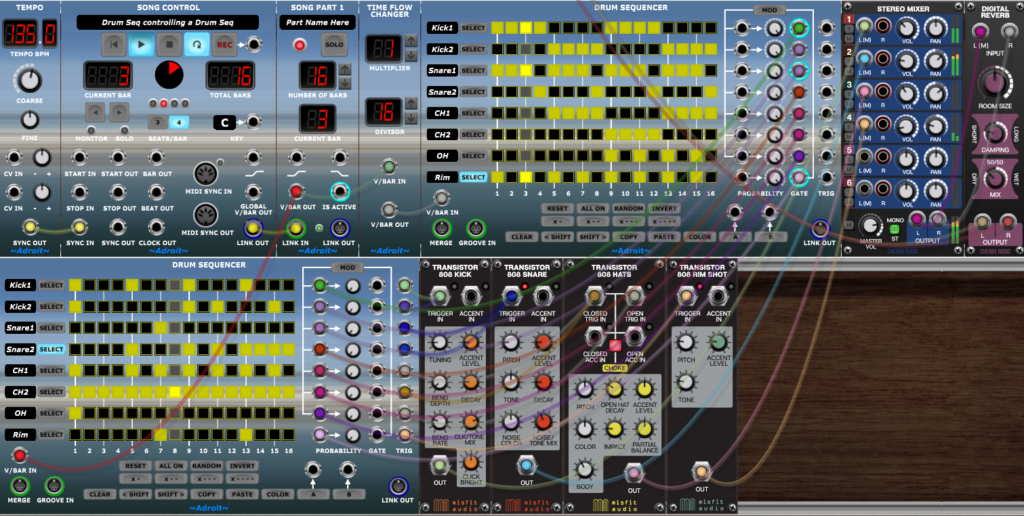Click the Time Flow Changer V/BAR IN jack
The height and width of the screenshot is (516, 1024).
389,166
